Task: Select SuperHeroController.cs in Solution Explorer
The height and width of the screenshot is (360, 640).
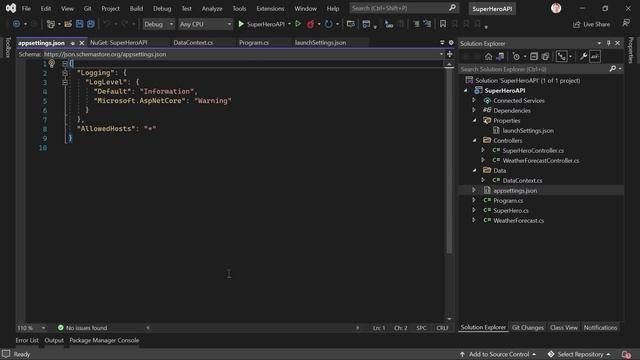Action: click(x=533, y=151)
